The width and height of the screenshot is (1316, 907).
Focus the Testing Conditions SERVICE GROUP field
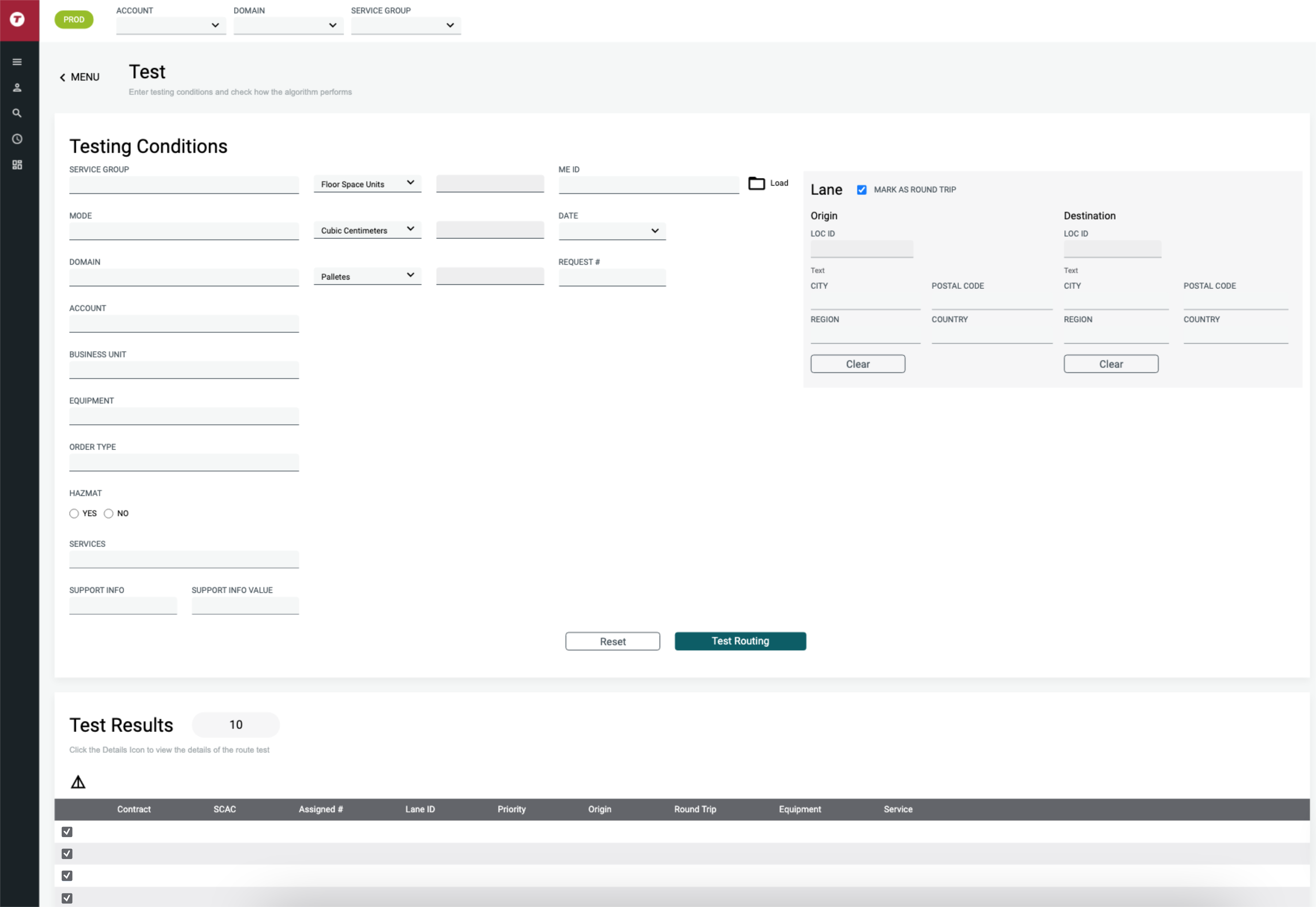(x=184, y=185)
